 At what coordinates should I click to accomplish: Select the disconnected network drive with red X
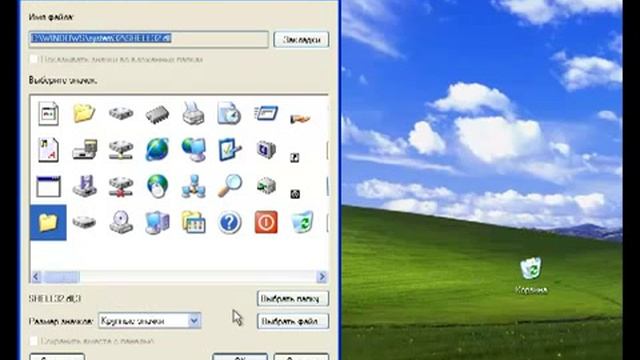[121, 187]
